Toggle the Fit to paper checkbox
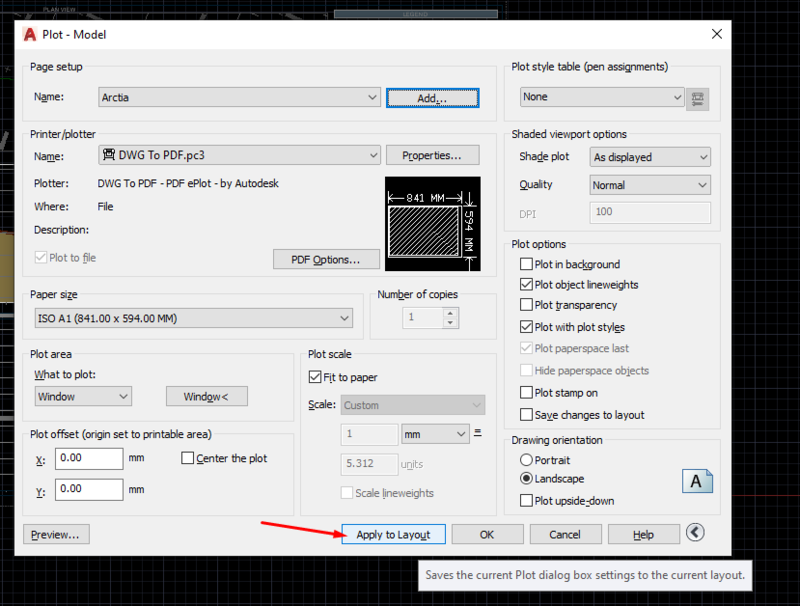Viewport: 800px width, 606px height. 315,377
